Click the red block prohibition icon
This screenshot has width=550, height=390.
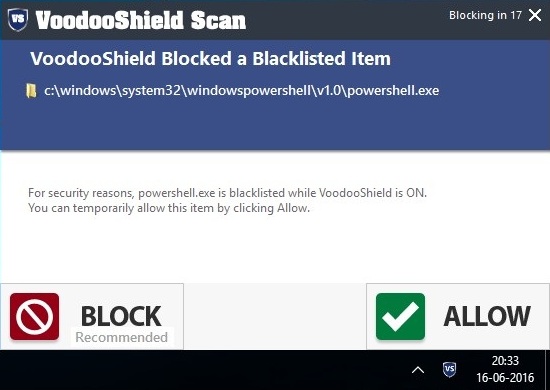34,317
